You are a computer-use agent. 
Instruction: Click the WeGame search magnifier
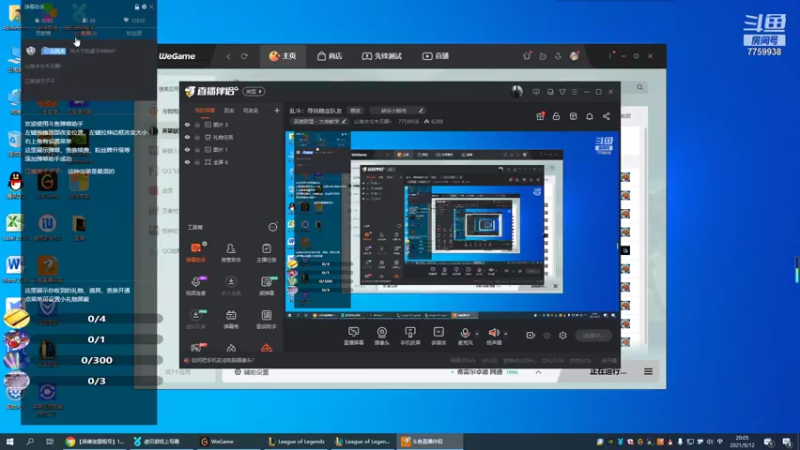tap(640, 87)
